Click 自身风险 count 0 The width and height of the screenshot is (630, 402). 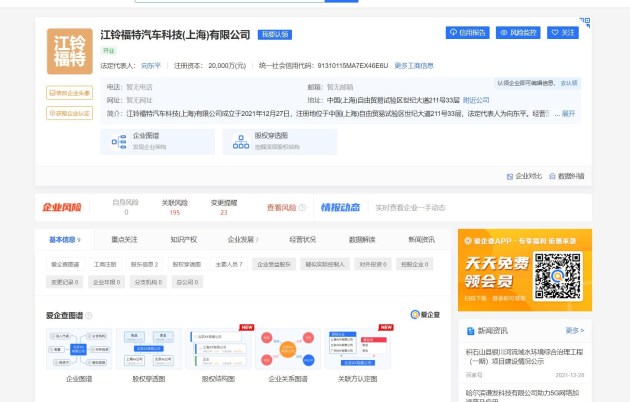pyautogui.click(x=126, y=212)
